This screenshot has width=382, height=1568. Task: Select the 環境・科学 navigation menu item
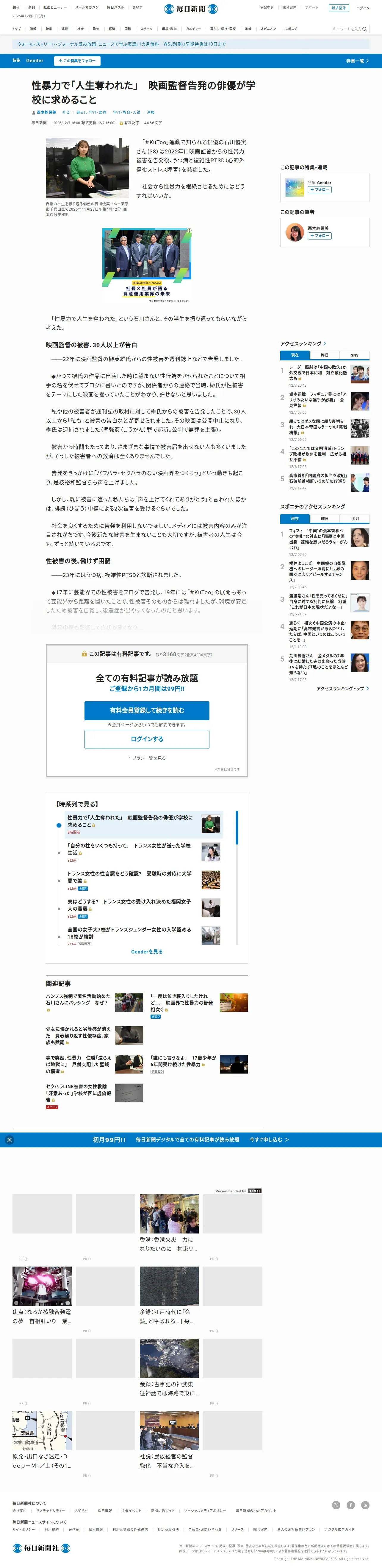[169, 29]
